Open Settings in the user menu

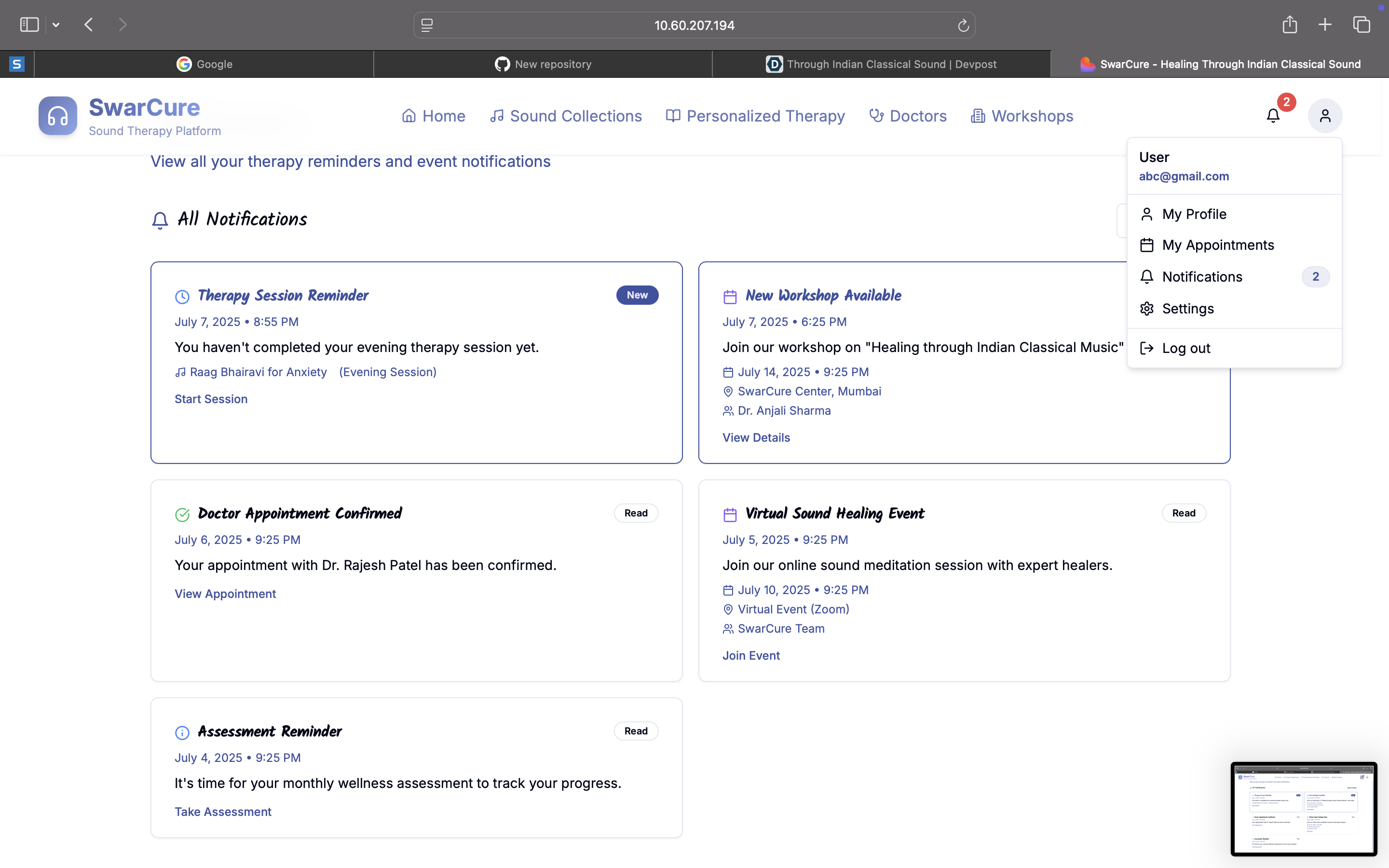point(1187,309)
